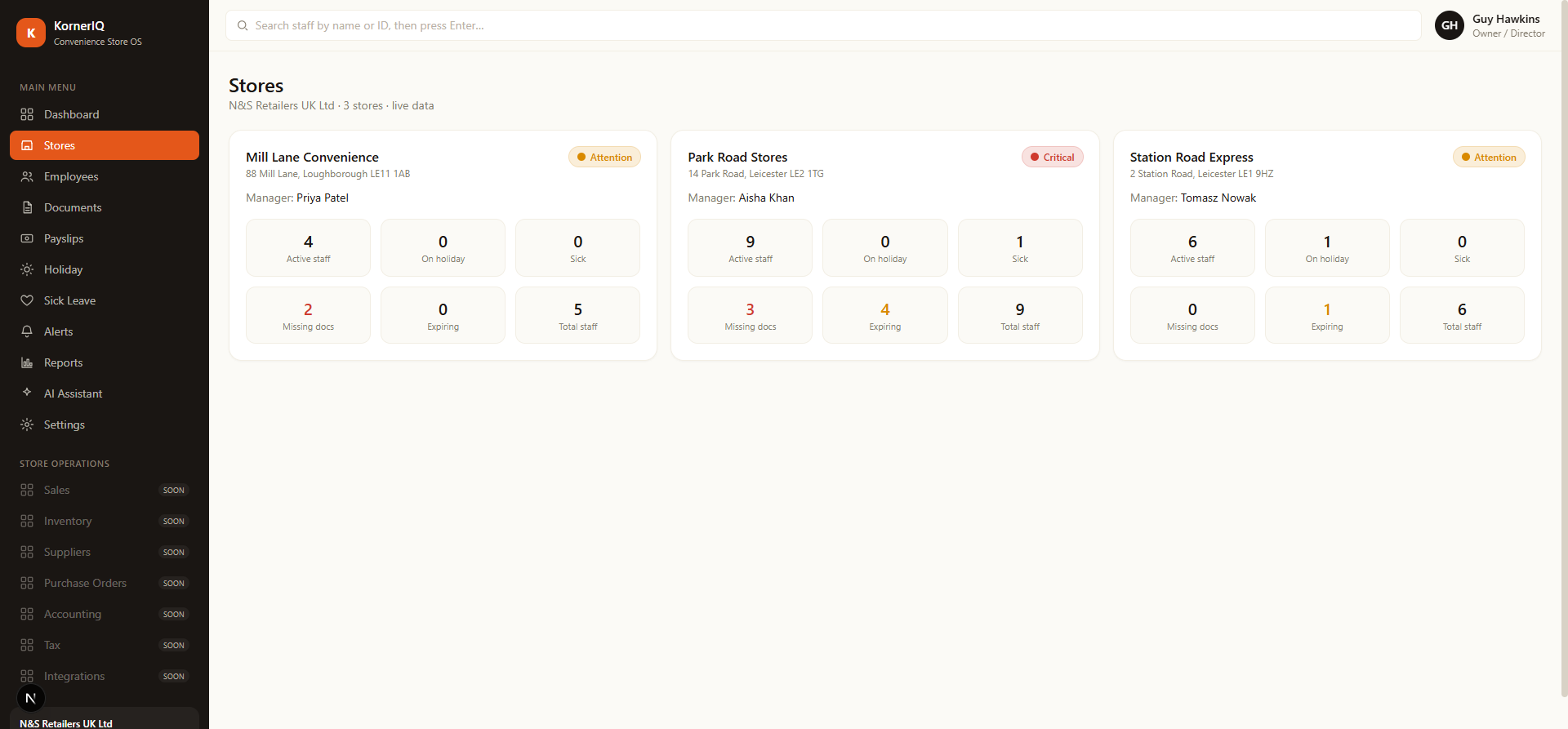Click the Documents file icon

click(x=27, y=207)
